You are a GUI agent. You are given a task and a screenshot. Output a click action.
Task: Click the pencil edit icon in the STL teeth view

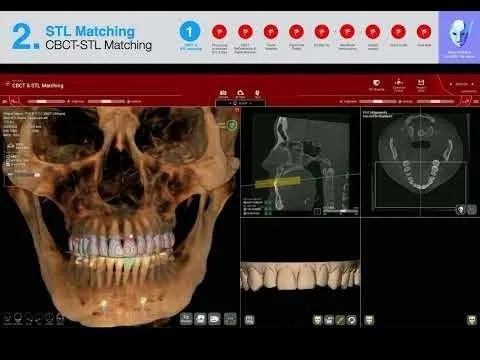pyautogui.click(x=340, y=320)
